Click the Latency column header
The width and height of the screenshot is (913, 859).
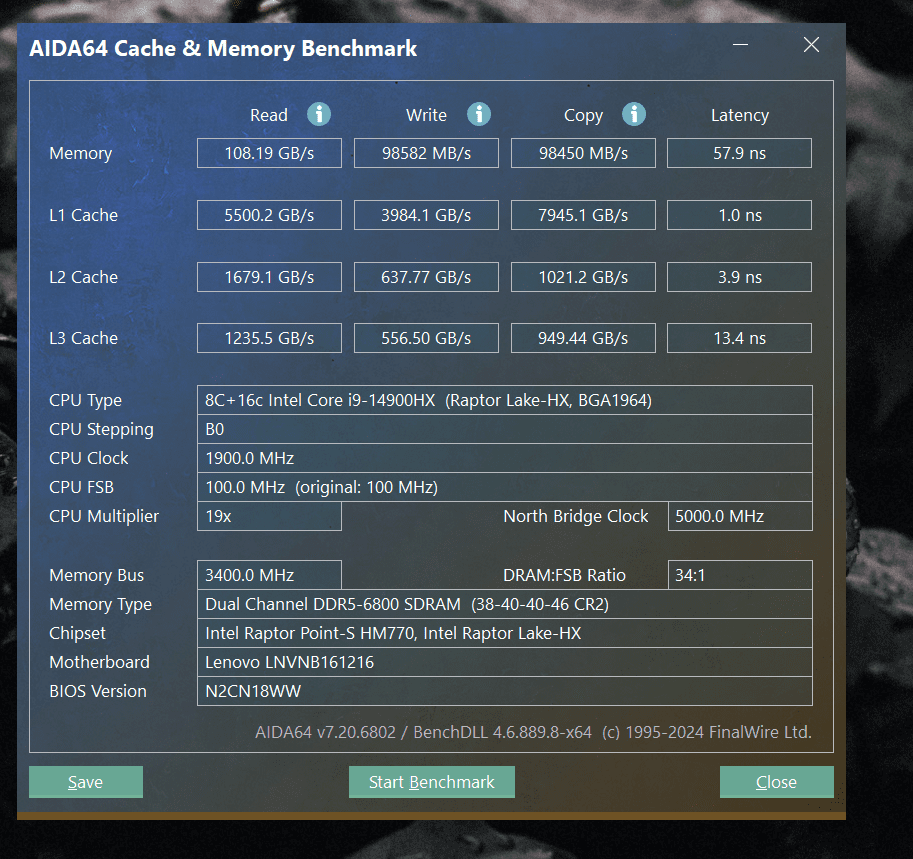pos(739,116)
